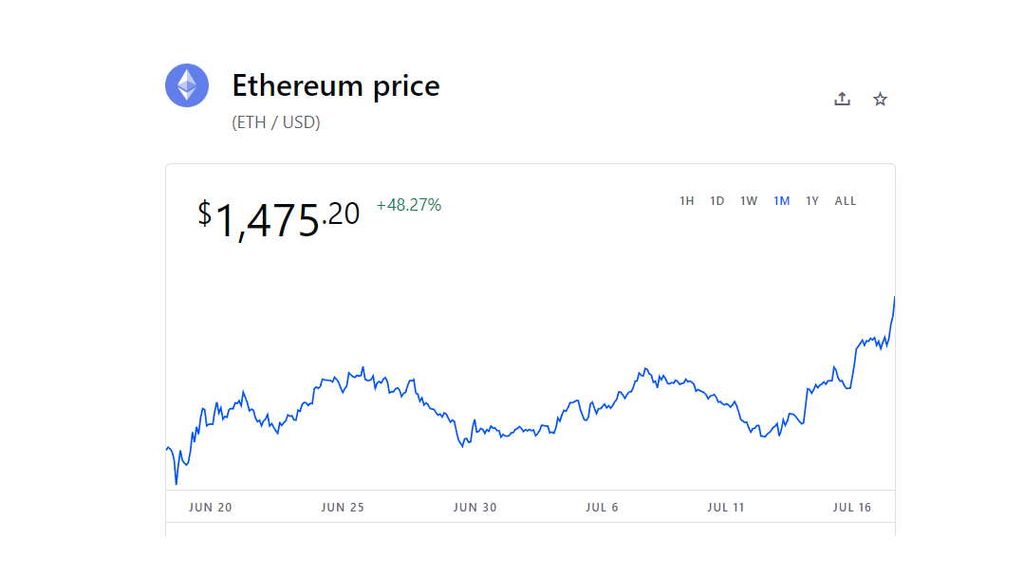Click the JUN 25 axis label
This screenshot has width=1024, height=576.
click(342, 507)
